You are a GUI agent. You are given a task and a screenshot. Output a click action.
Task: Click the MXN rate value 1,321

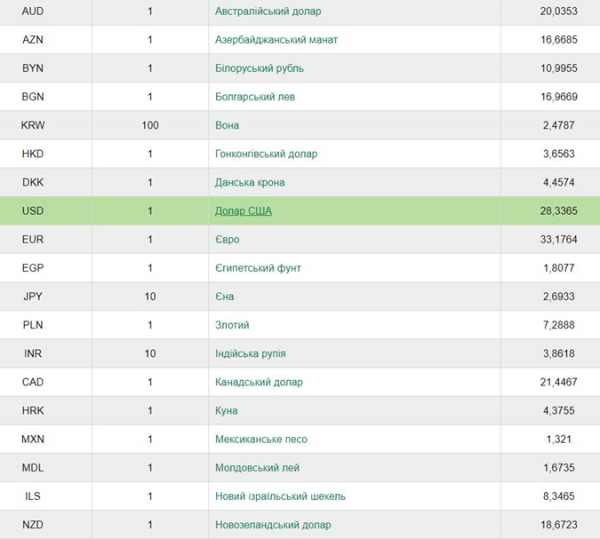[559, 439]
